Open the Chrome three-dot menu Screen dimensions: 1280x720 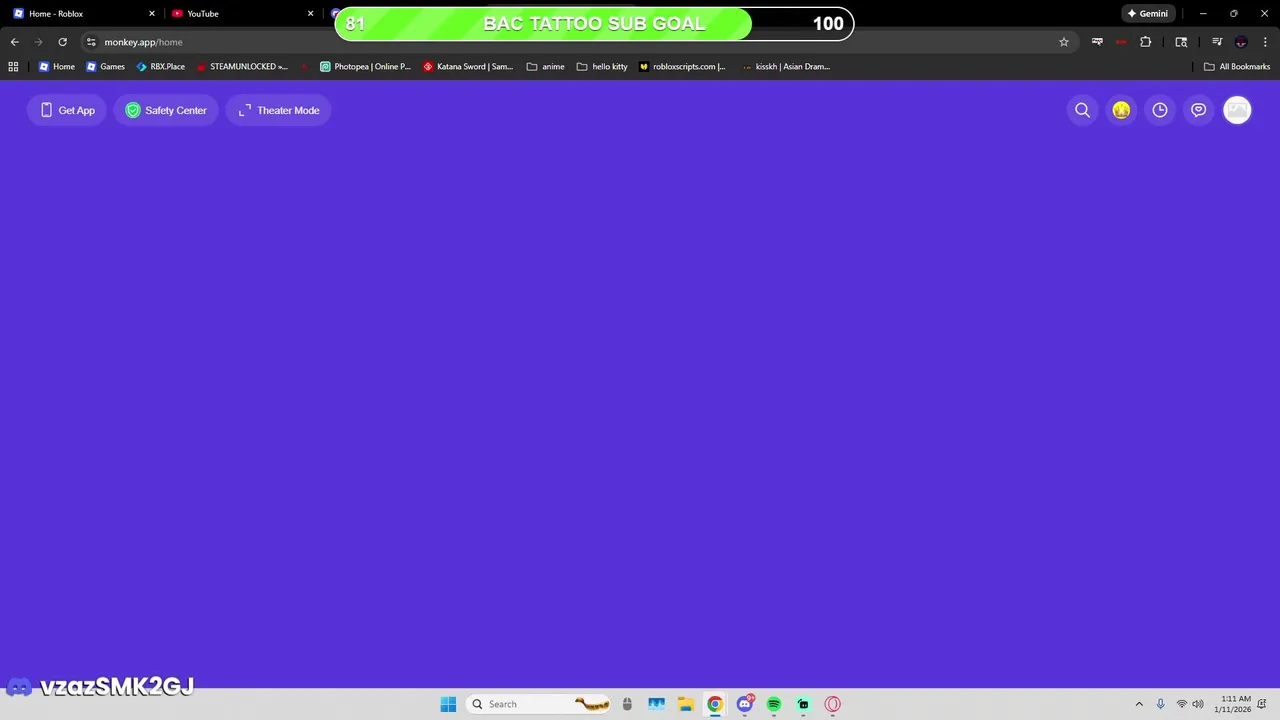click(1264, 42)
